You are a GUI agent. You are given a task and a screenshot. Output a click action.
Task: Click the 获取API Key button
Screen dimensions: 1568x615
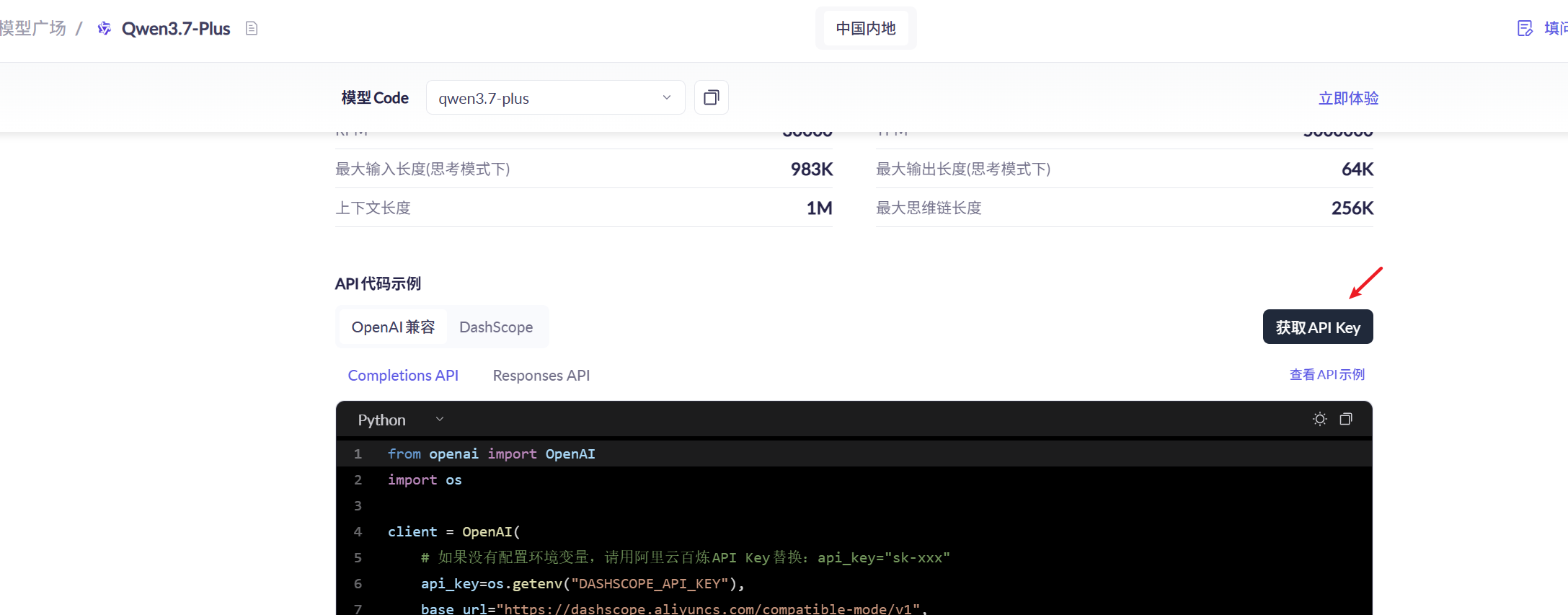[1318, 327]
